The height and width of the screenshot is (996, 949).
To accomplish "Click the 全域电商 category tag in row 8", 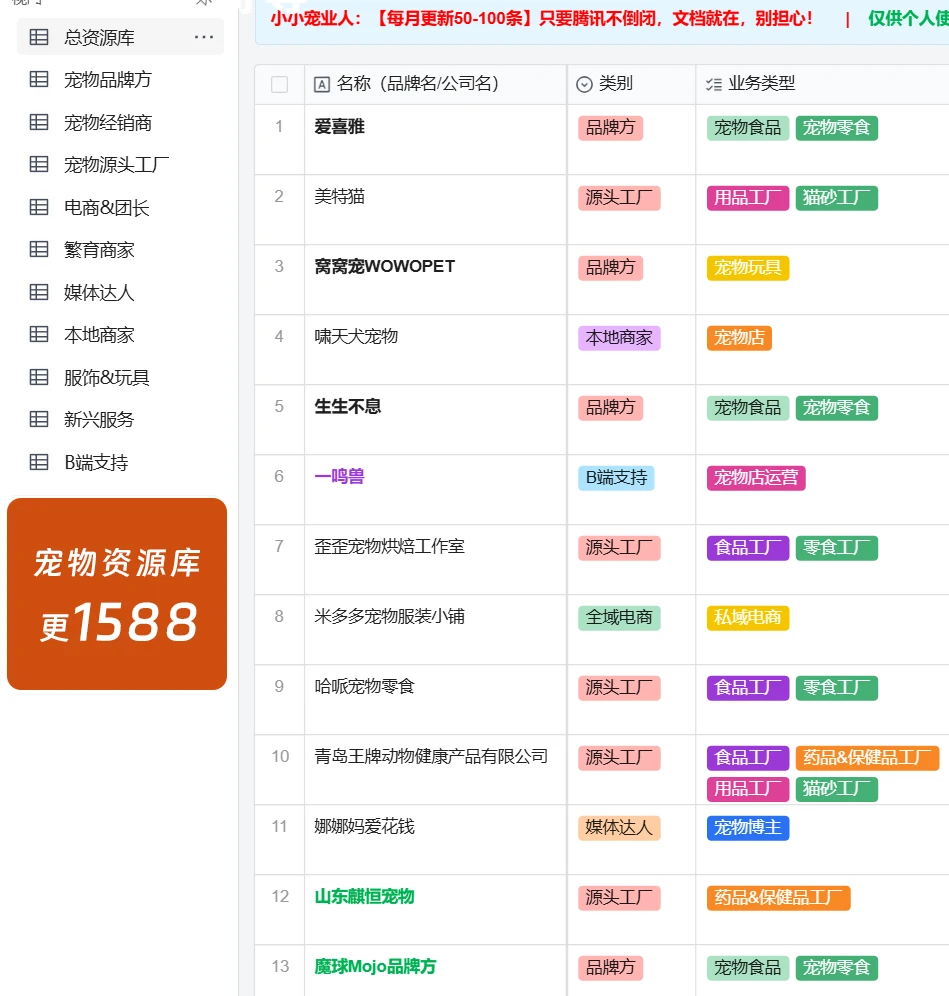I will point(619,617).
